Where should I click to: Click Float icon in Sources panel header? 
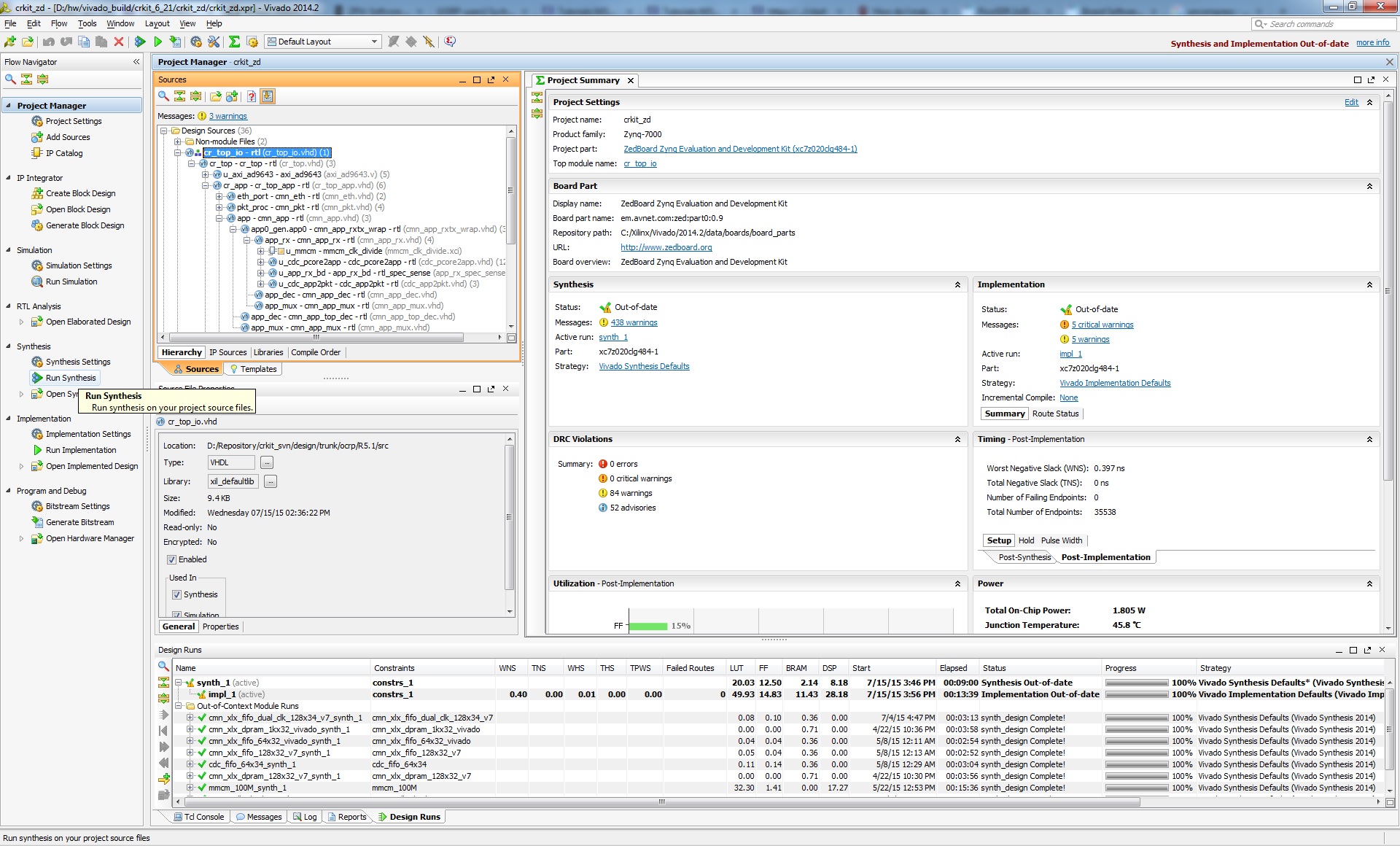[491, 79]
